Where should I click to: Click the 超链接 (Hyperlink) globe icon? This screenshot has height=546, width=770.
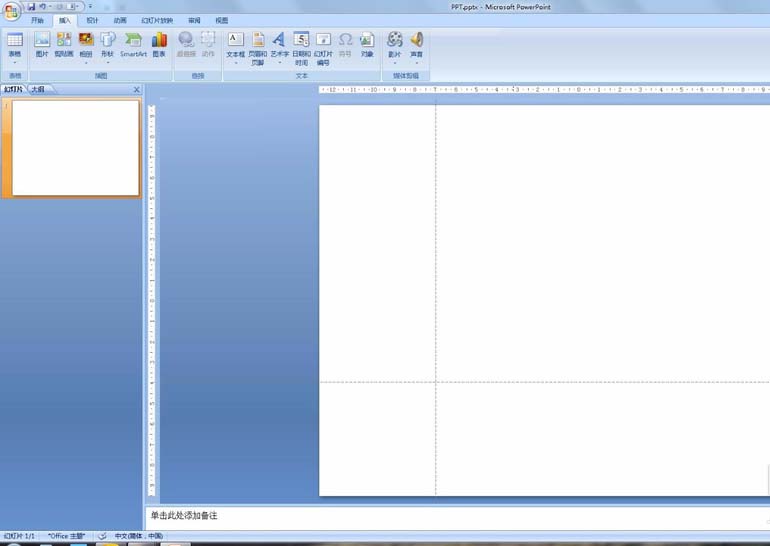[x=186, y=45]
